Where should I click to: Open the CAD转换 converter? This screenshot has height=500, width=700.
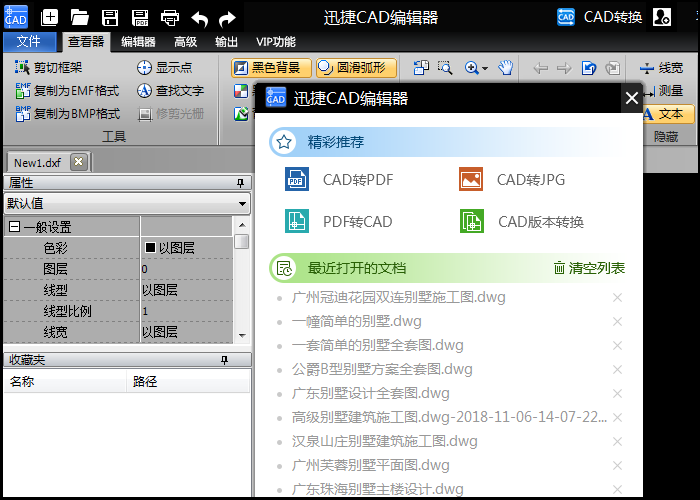point(600,17)
